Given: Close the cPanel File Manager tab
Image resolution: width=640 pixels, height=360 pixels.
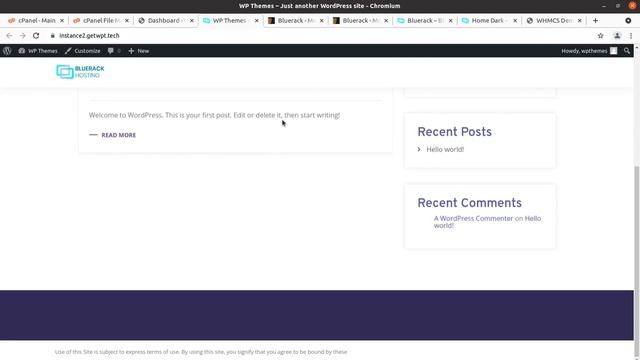Looking at the screenshot, I should tap(127, 20).
